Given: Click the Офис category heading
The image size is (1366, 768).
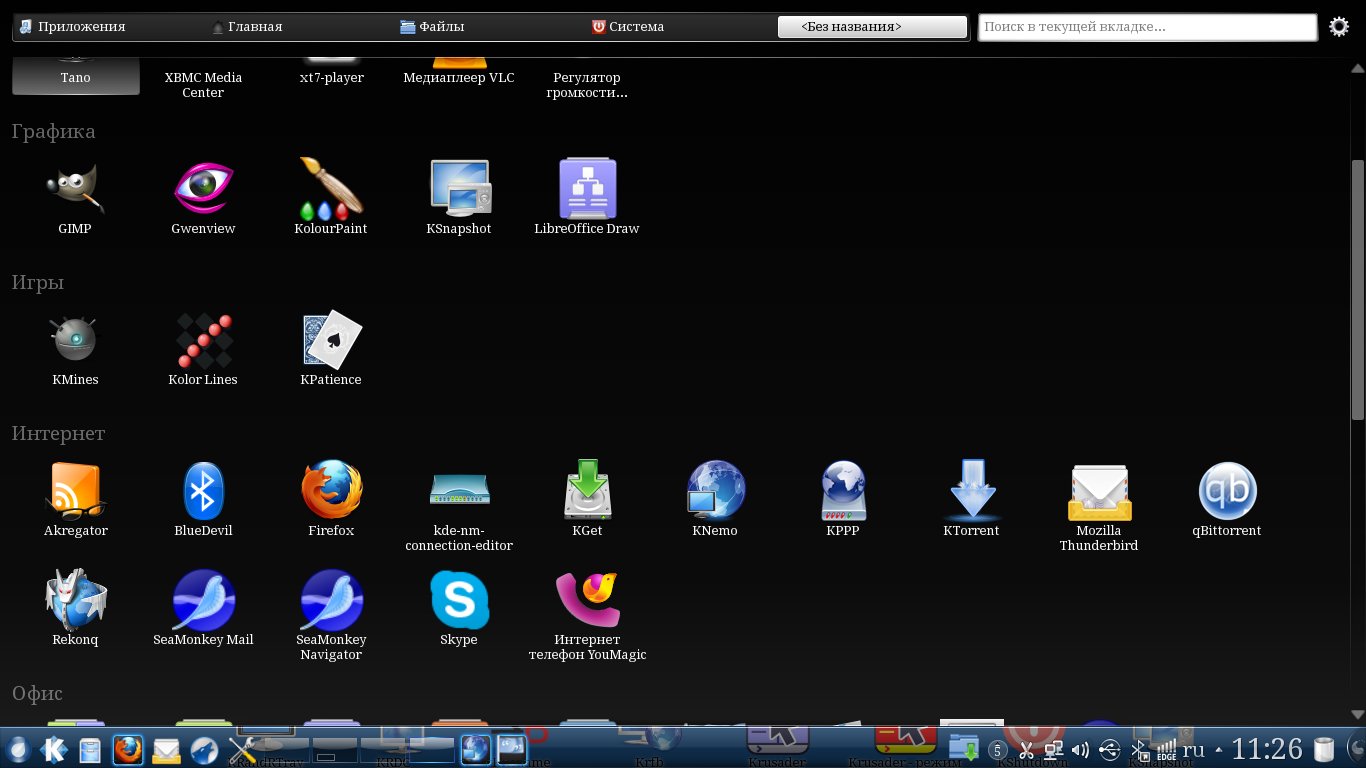Looking at the screenshot, I should [37, 693].
